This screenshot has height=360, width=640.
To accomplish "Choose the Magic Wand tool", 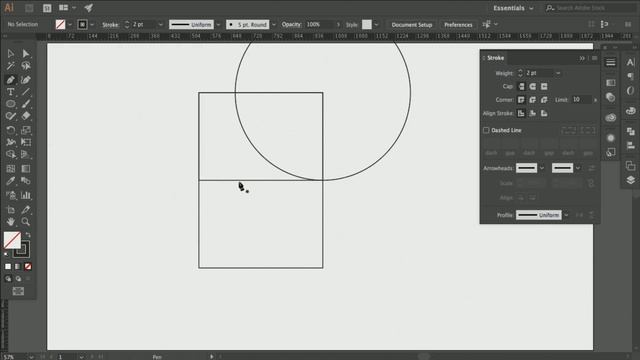I will pos(11,66).
